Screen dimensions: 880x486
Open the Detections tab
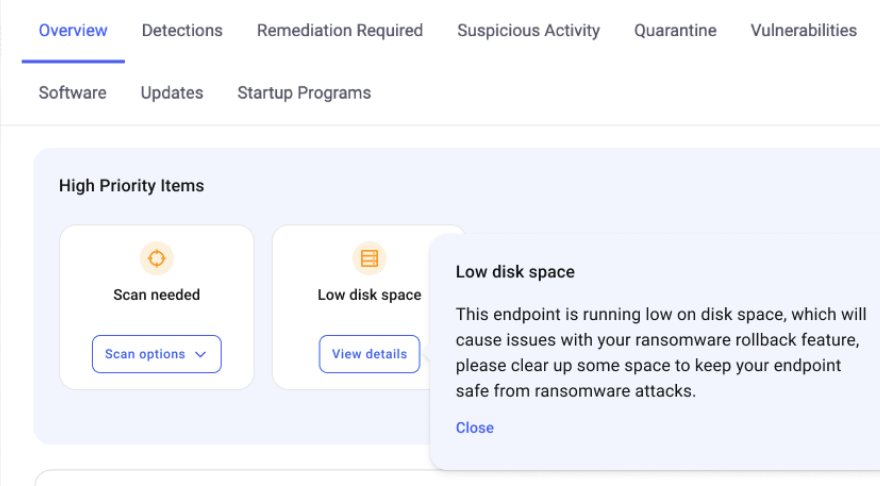[182, 30]
